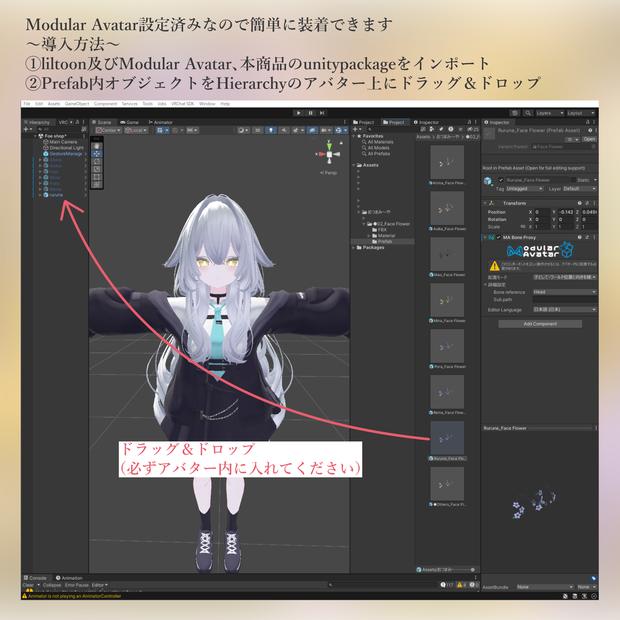Open the VRChat SDK menu

point(182,104)
